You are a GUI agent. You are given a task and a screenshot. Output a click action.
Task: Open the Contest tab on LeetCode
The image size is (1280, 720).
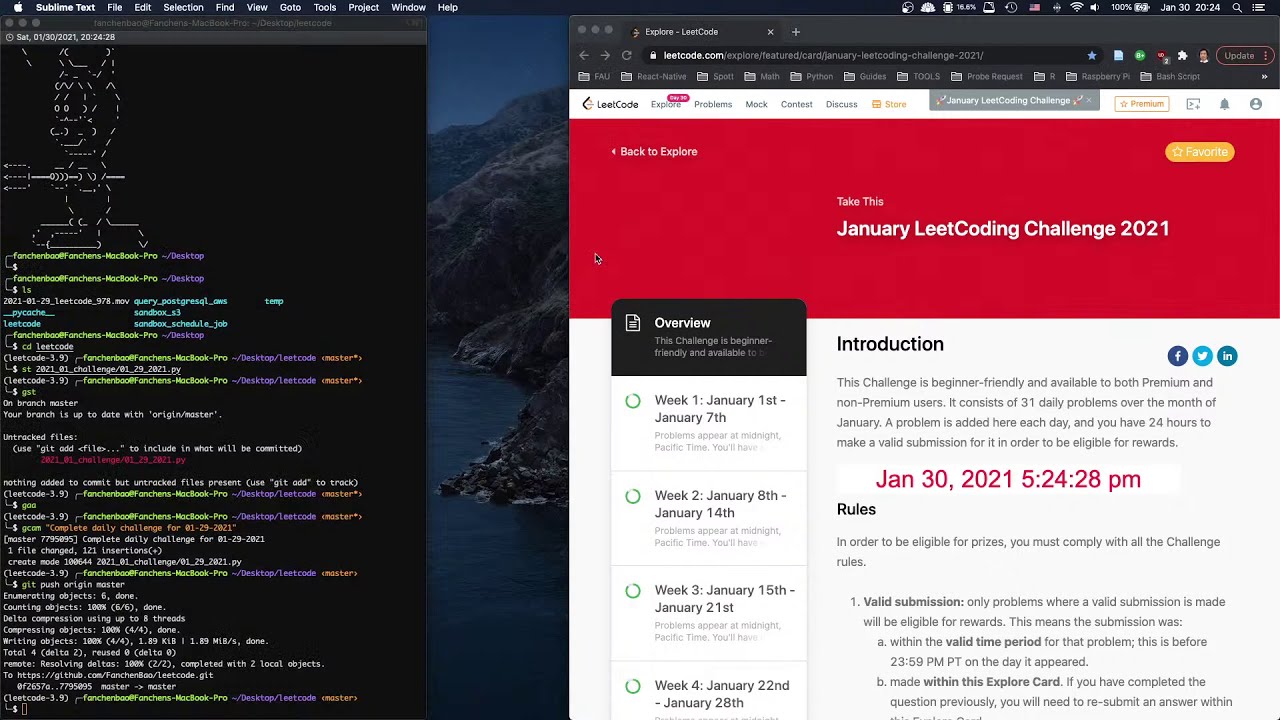[796, 104]
